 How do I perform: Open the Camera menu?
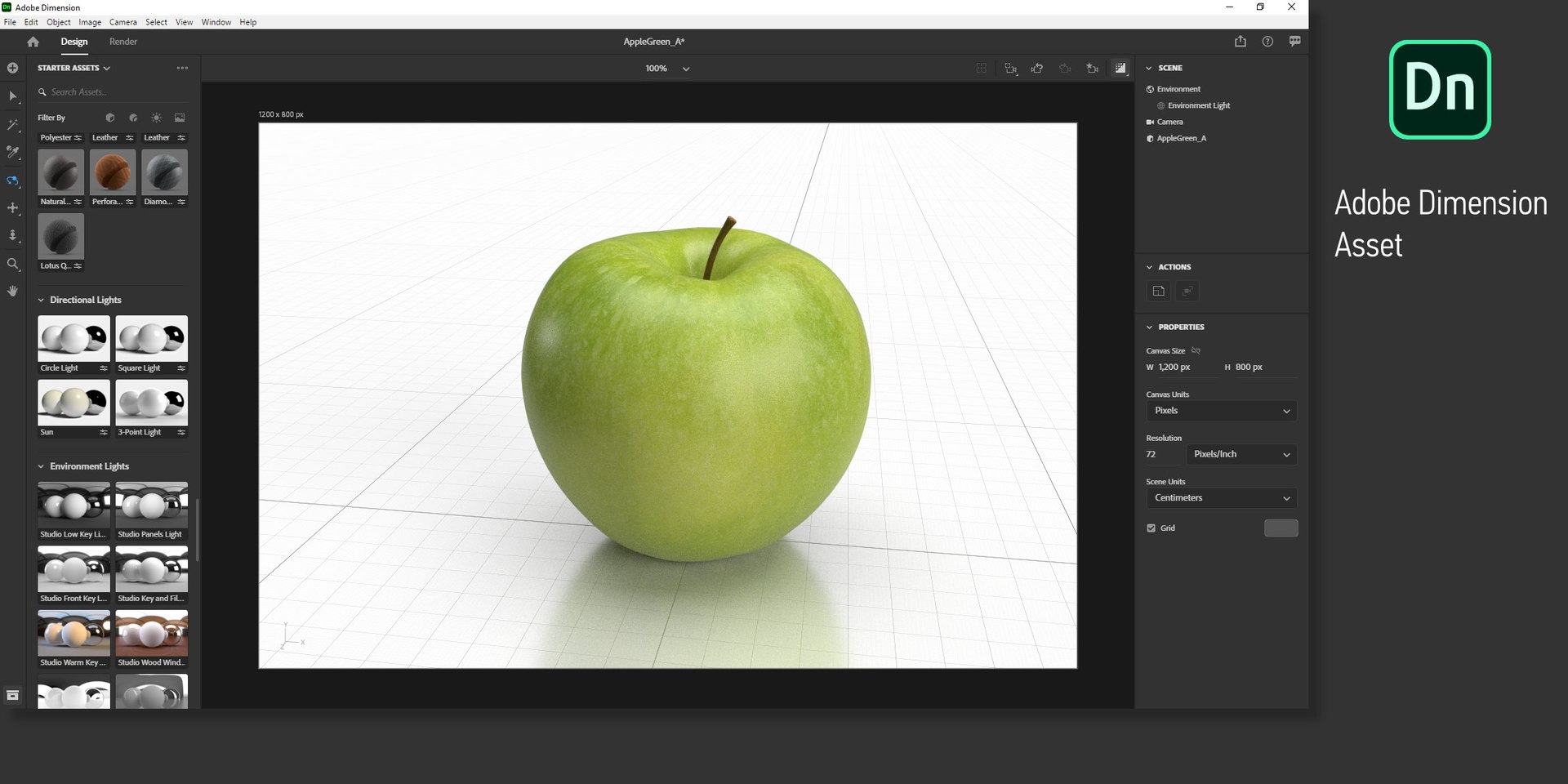click(x=123, y=22)
